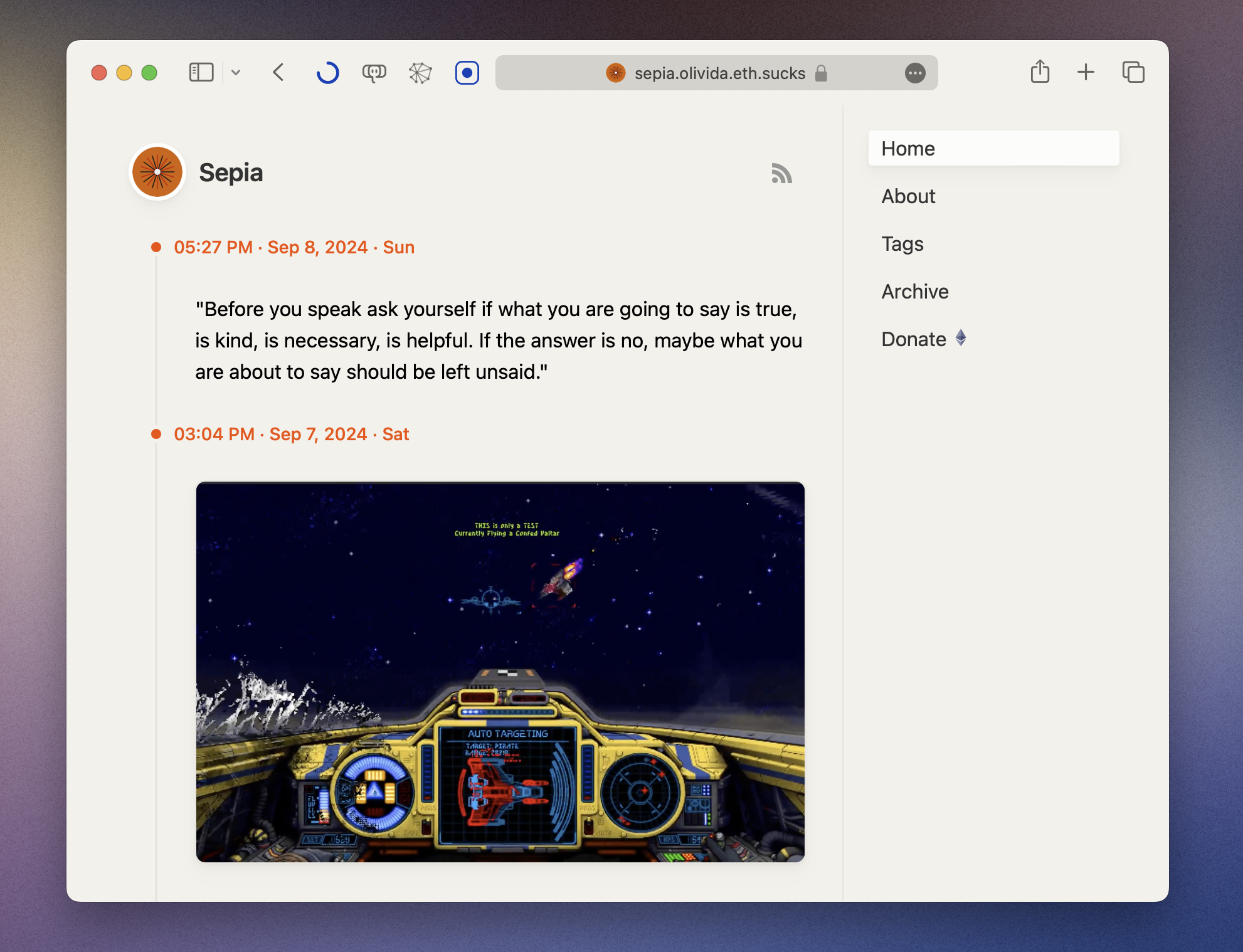Open the spaceship cockpit game image
Image resolution: width=1243 pixels, height=952 pixels.
pos(500,672)
